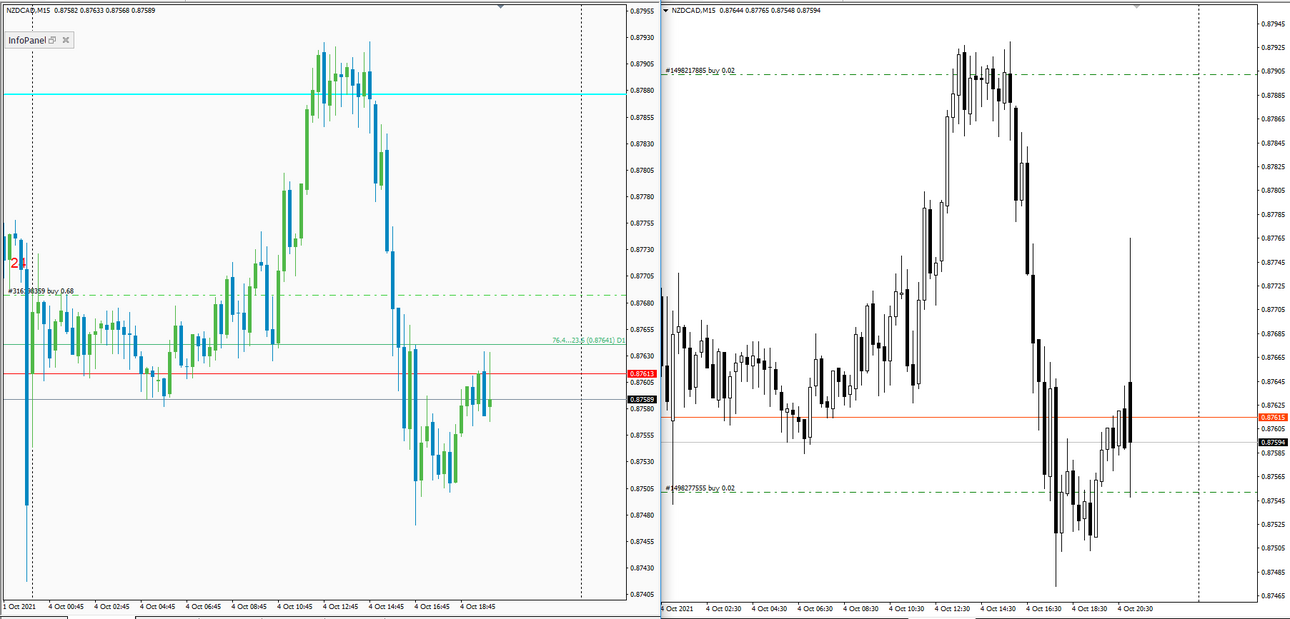Click 0.87430 on left price scale
Screen dimensions: 1290x619
coord(642,568)
